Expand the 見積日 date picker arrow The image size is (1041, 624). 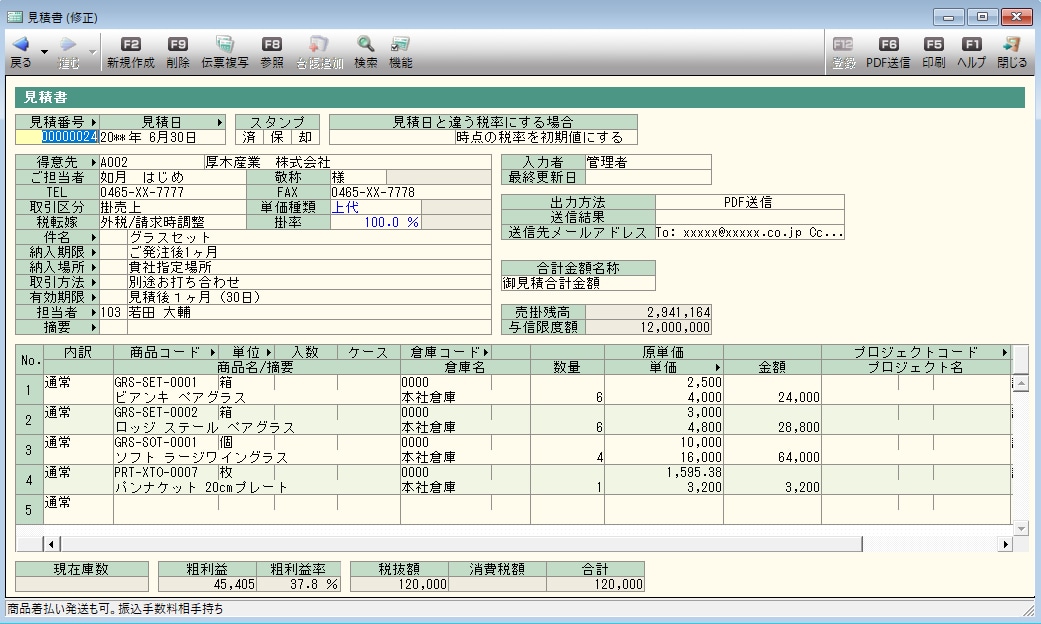point(219,122)
